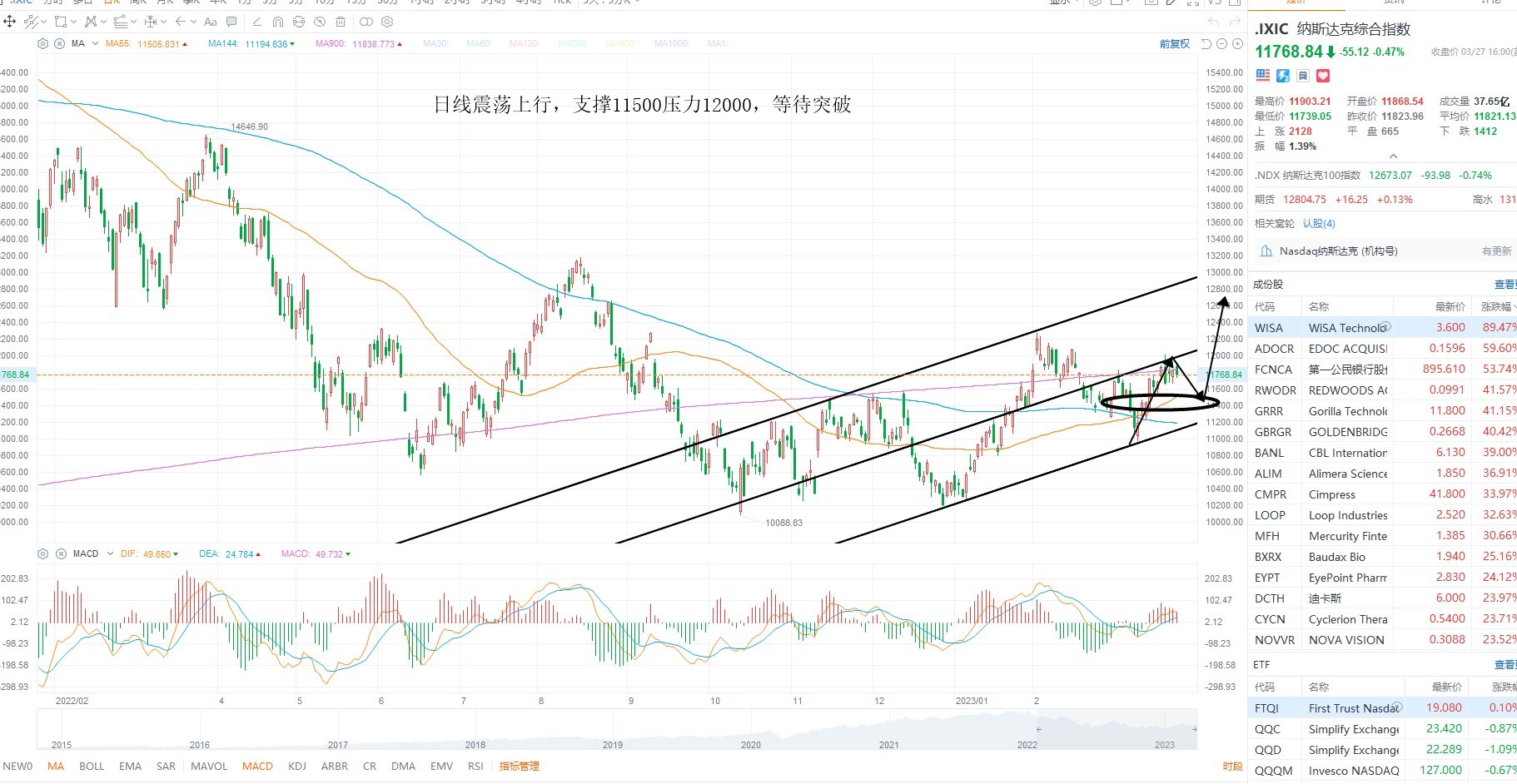Open the MA indicator settings gear
1517x784 pixels.
tap(42, 43)
